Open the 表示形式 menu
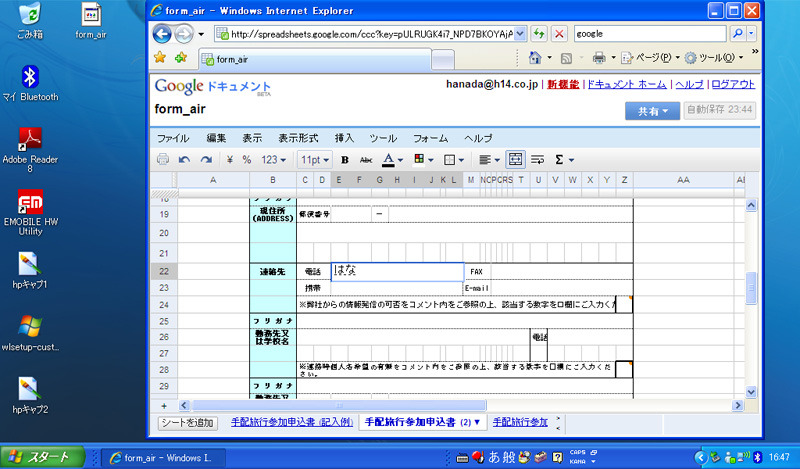Screen dimensions: 800x469 pos(298,138)
